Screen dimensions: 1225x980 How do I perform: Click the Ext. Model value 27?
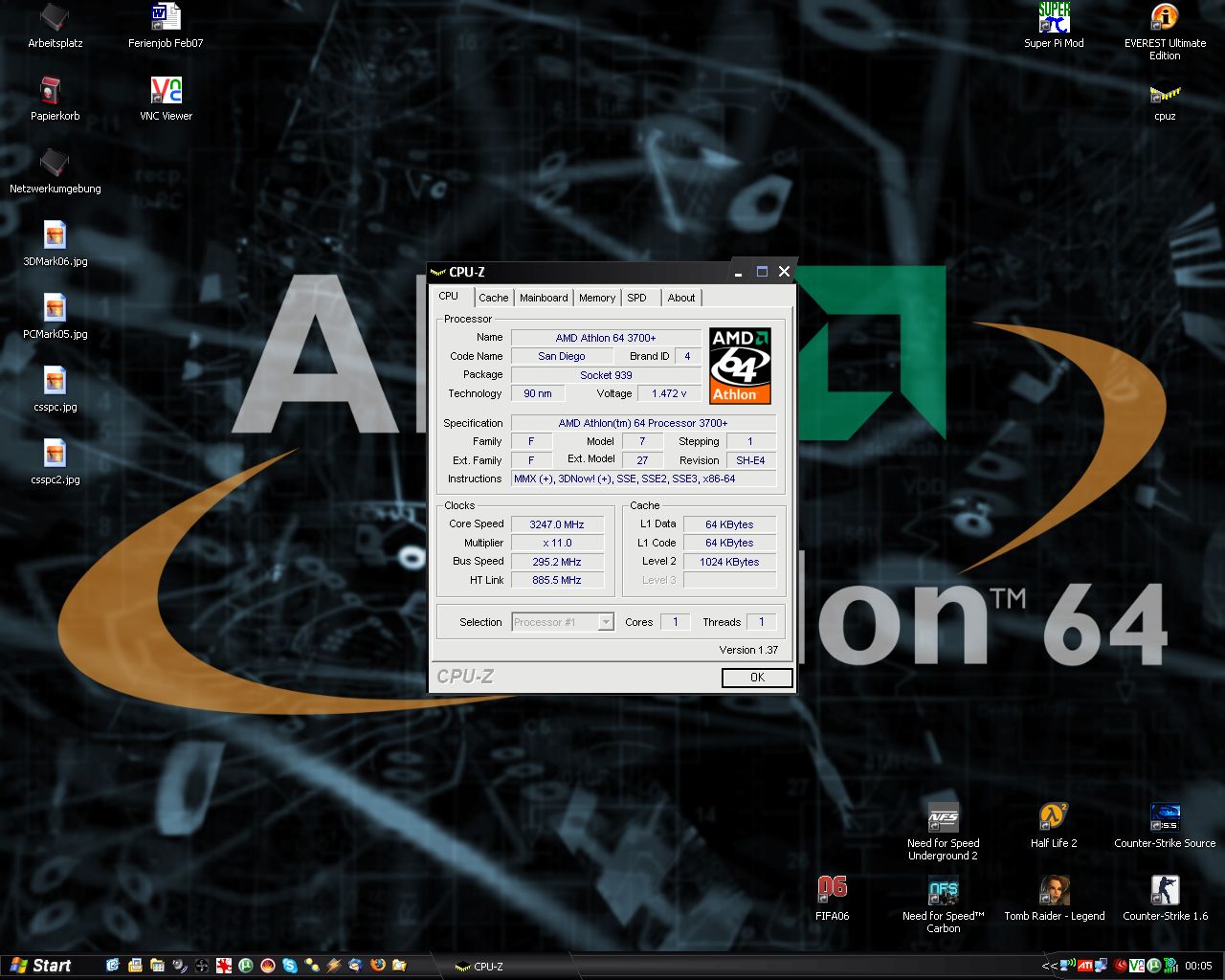coord(642,460)
